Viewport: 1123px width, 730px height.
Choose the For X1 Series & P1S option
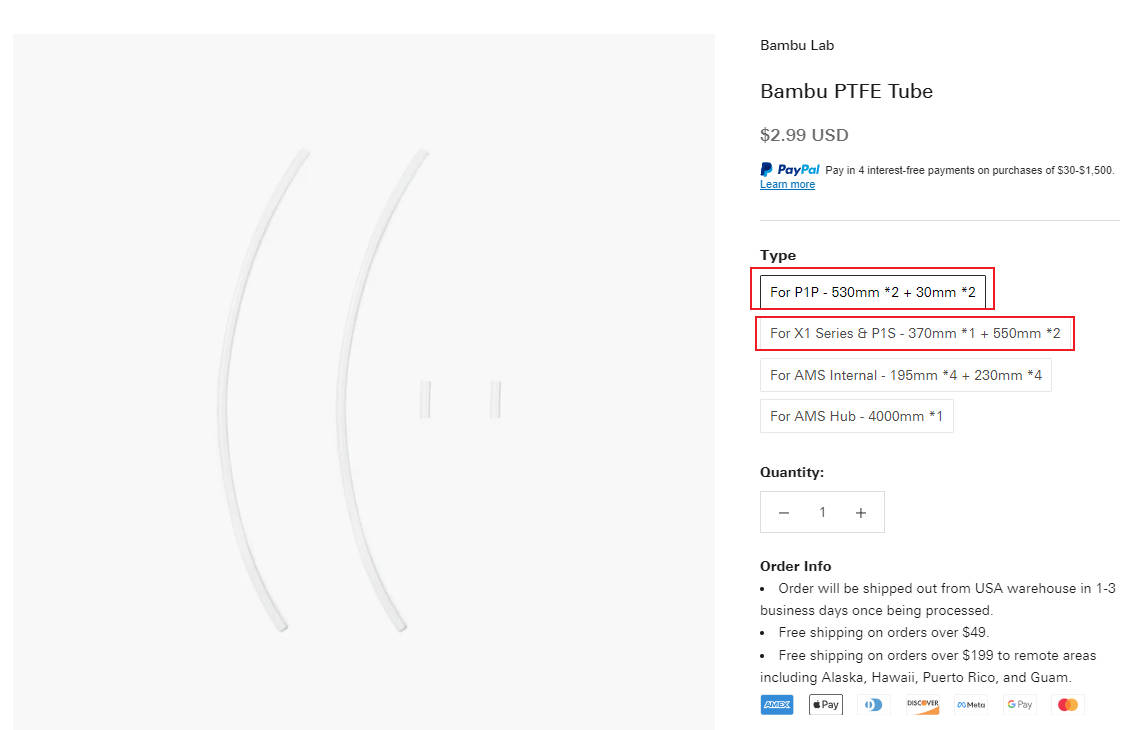(x=915, y=333)
